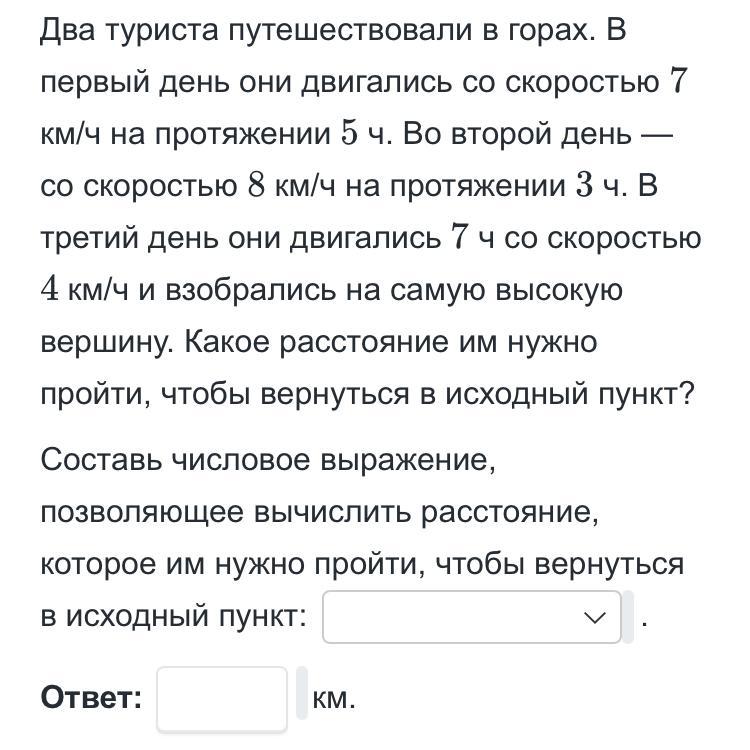
Task: Click the gray status bar beside the answer field
Action: [302, 693]
